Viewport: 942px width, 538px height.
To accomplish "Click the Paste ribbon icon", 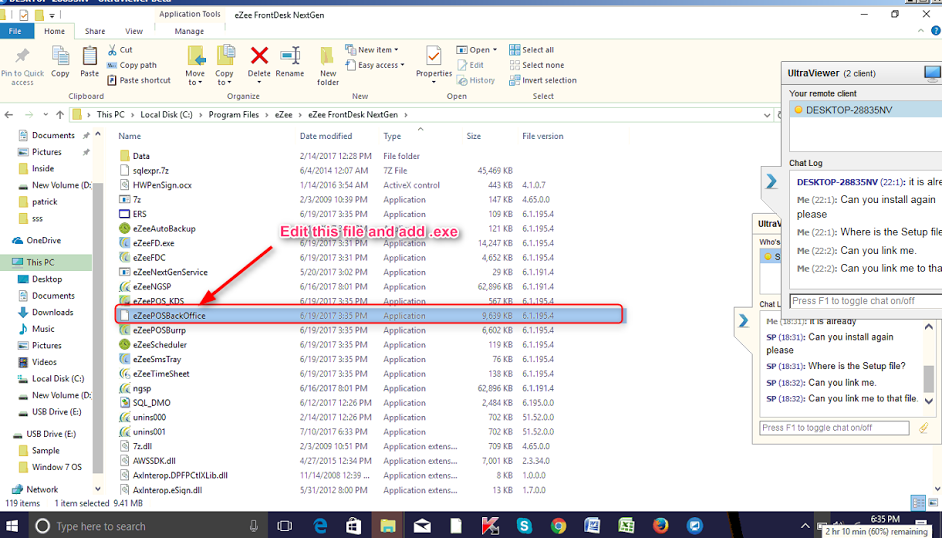I will [90, 56].
